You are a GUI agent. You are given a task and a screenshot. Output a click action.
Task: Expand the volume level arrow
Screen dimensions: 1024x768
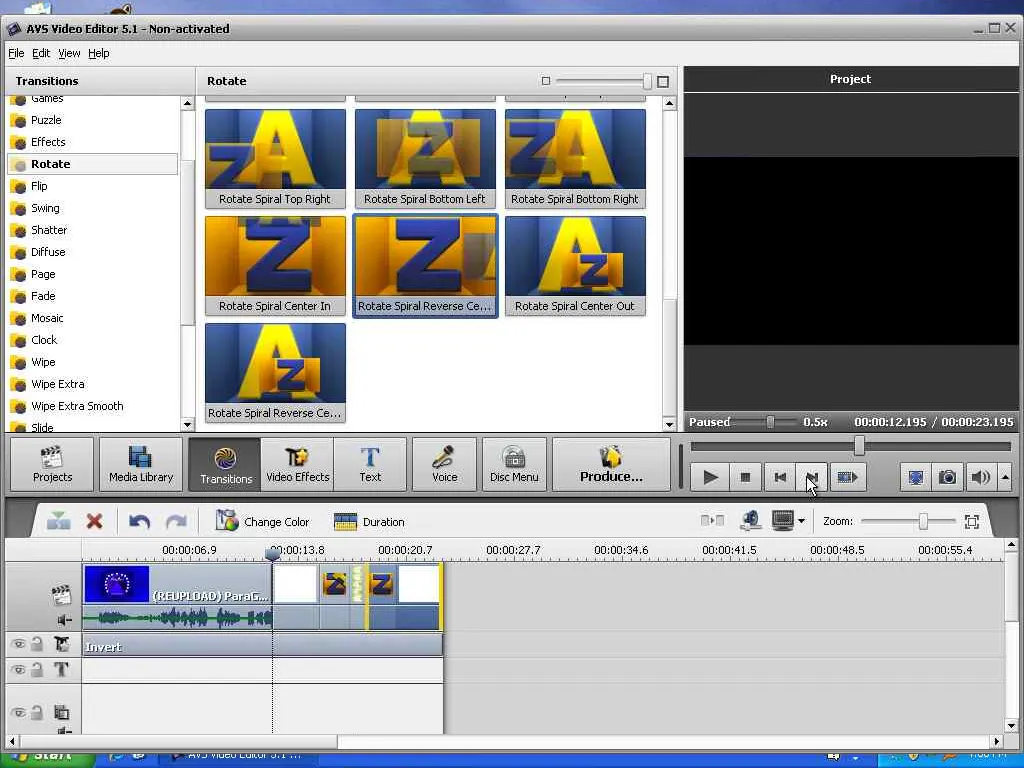point(1005,477)
